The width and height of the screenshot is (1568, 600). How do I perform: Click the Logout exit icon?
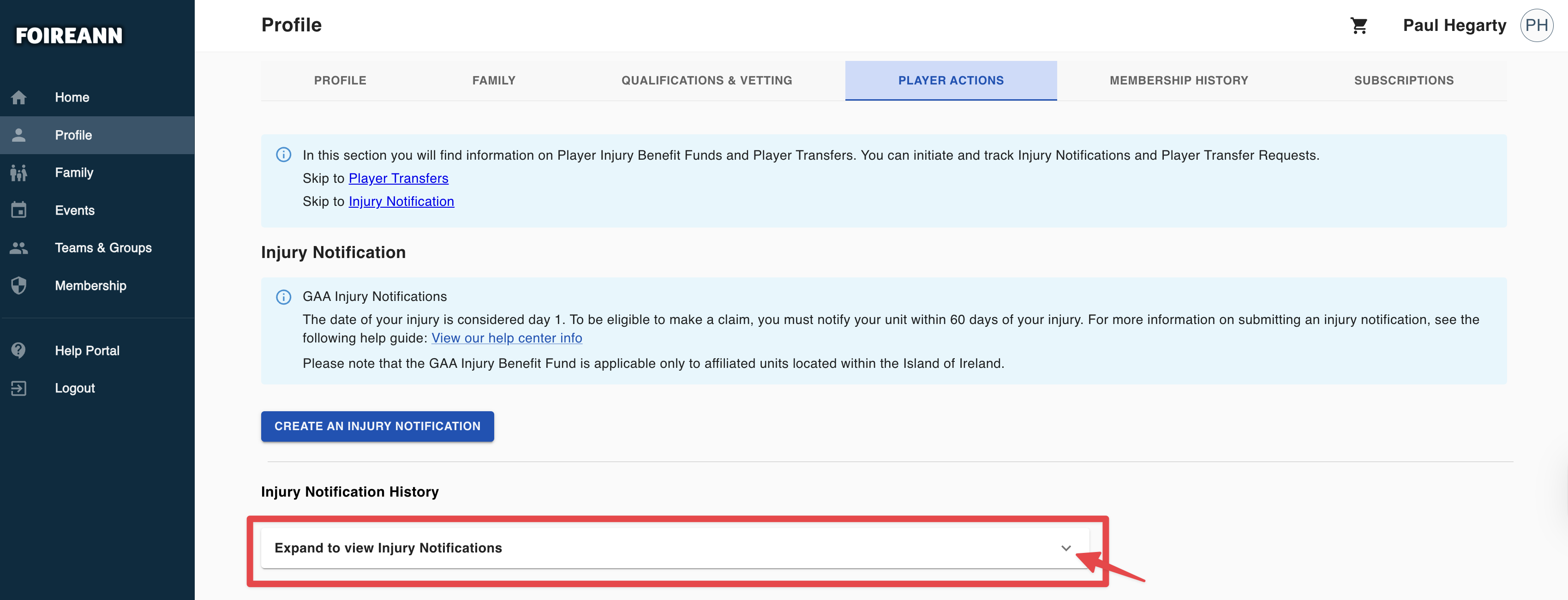point(19,388)
